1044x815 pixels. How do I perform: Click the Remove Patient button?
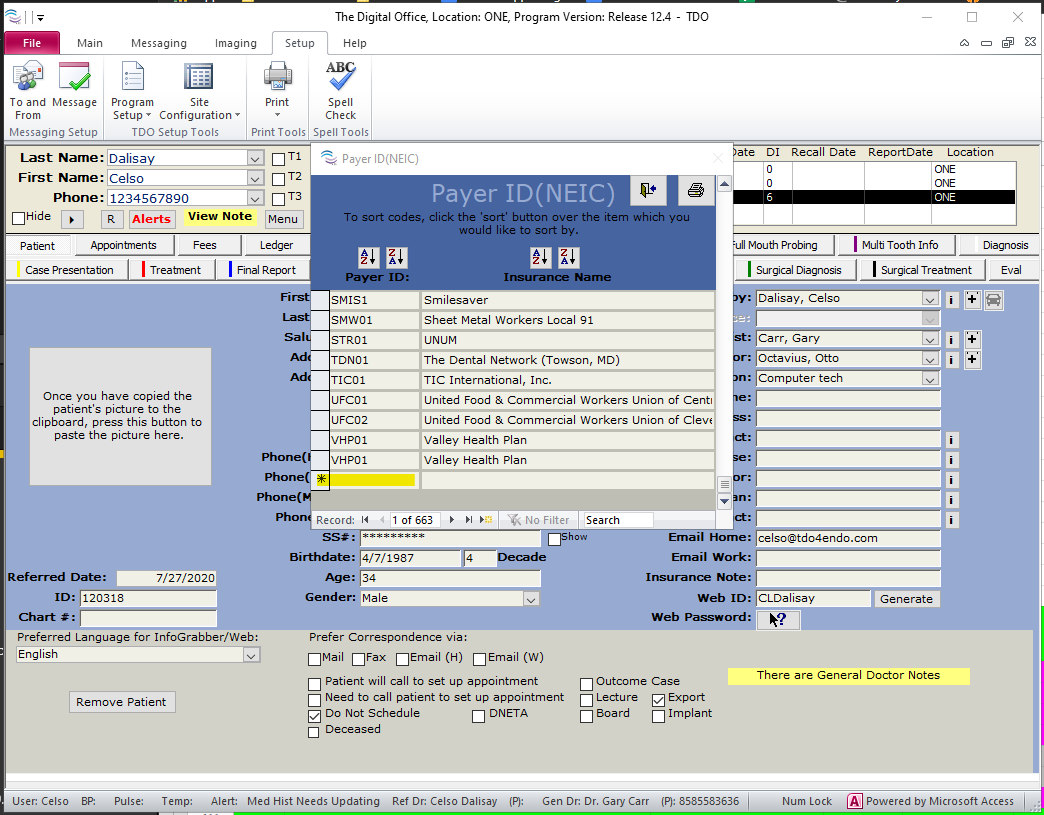coord(121,702)
